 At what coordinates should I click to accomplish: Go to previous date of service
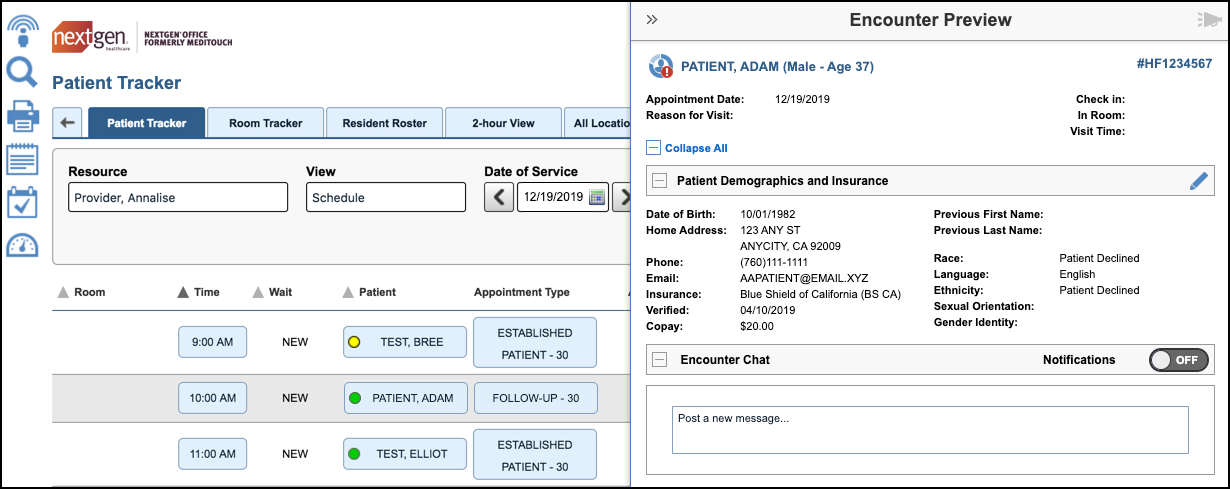pyautogui.click(x=499, y=197)
